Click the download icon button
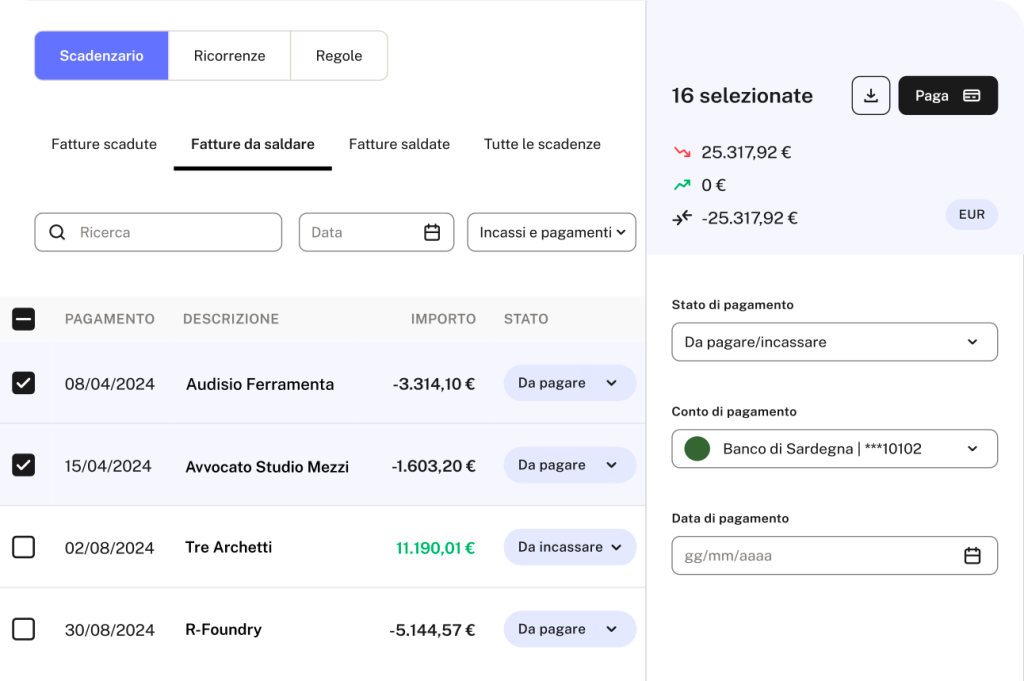This screenshot has width=1024, height=681. pyautogui.click(x=871, y=95)
